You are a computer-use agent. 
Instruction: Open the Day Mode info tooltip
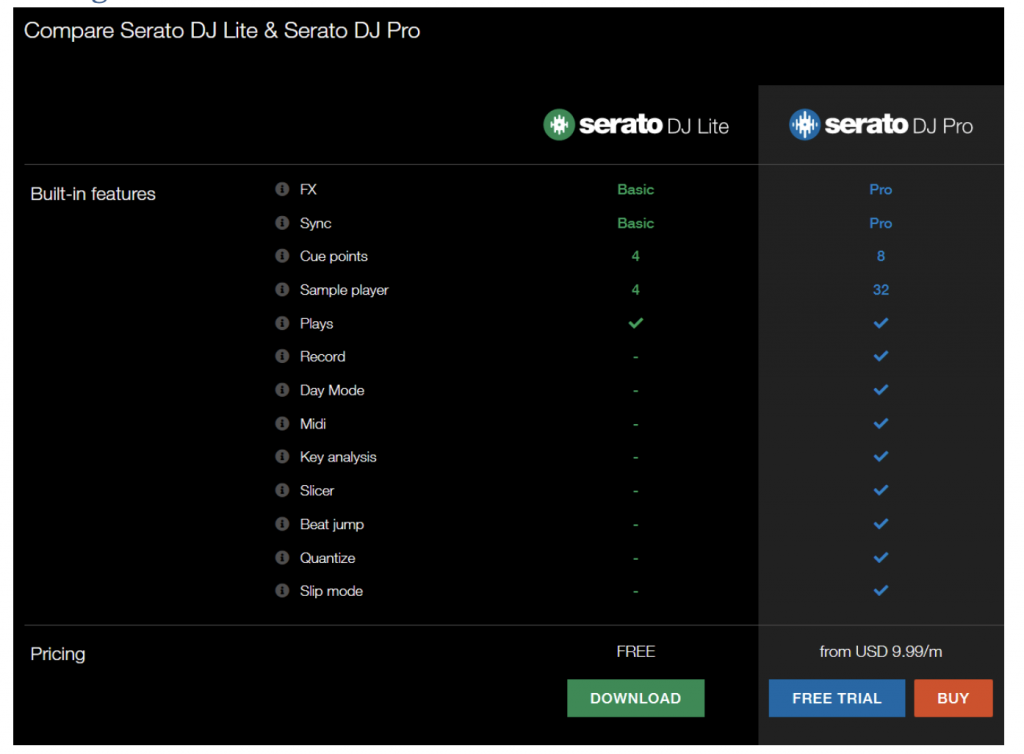[281, 390]
